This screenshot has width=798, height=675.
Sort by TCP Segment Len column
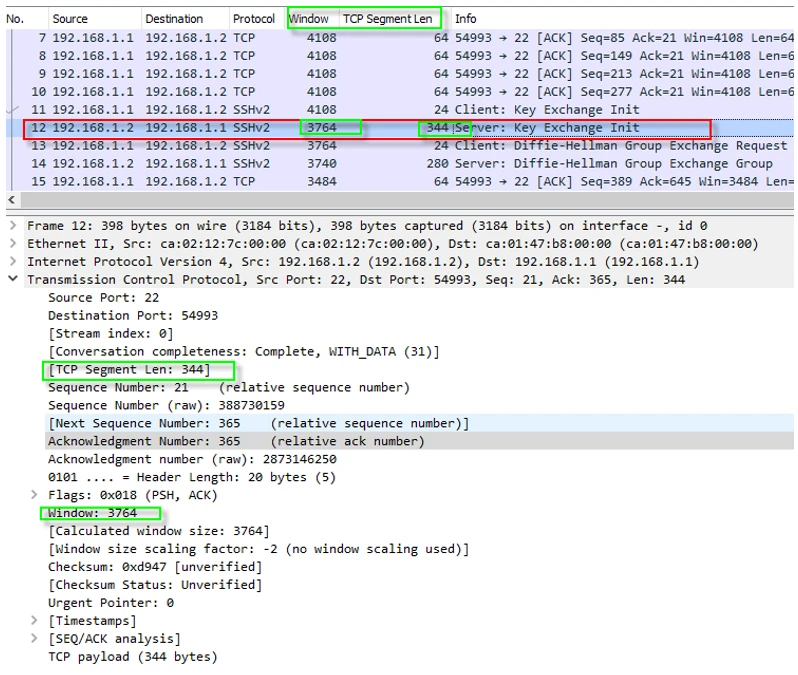tap(388, 19)
